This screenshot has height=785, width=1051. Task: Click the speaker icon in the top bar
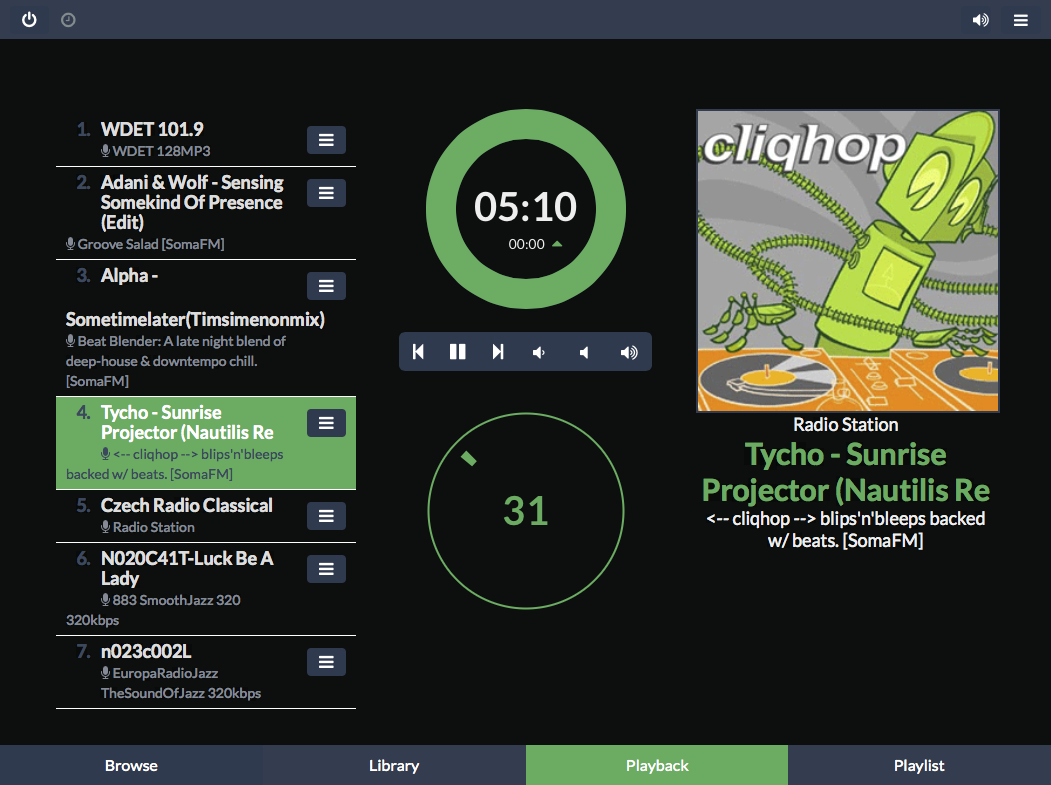click(981, 20)
